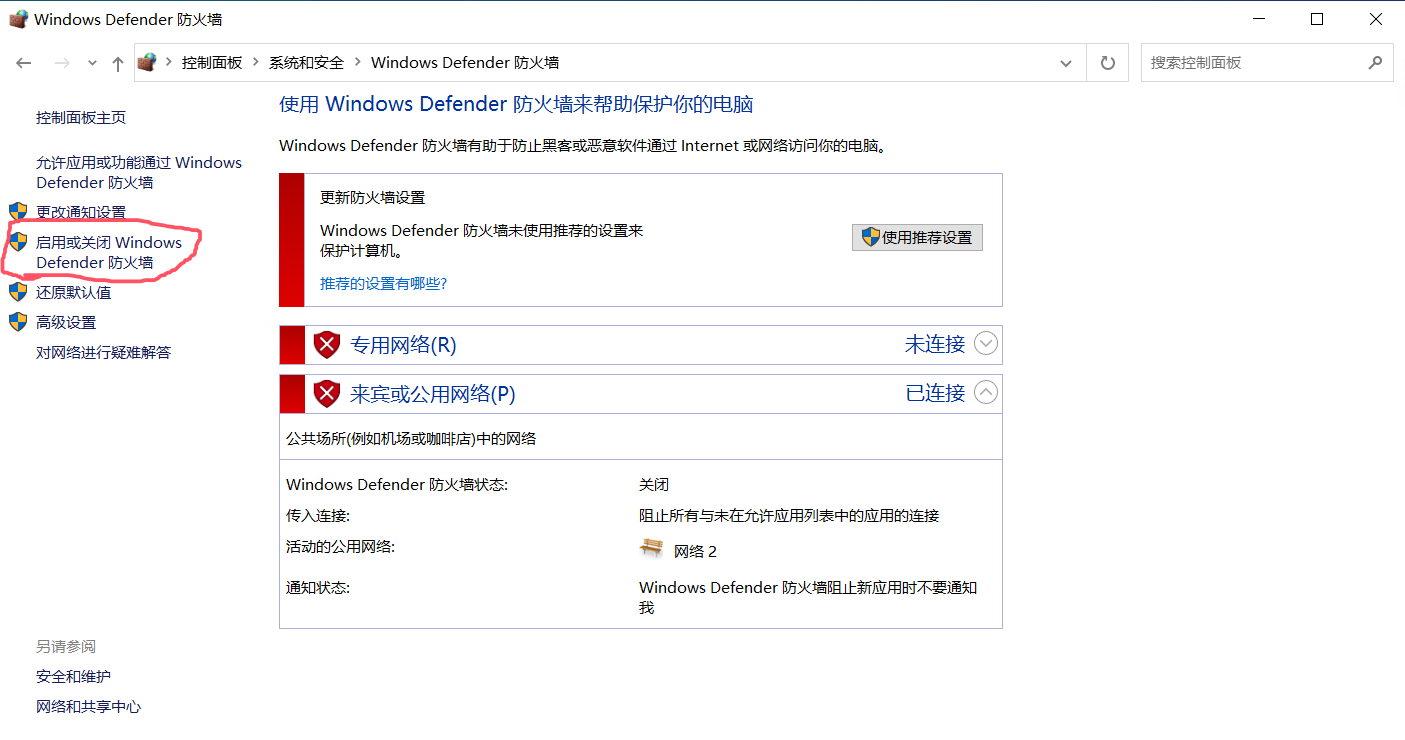Open 网络和共享中心 link
1405x740 pixels.
click(88, 706)
